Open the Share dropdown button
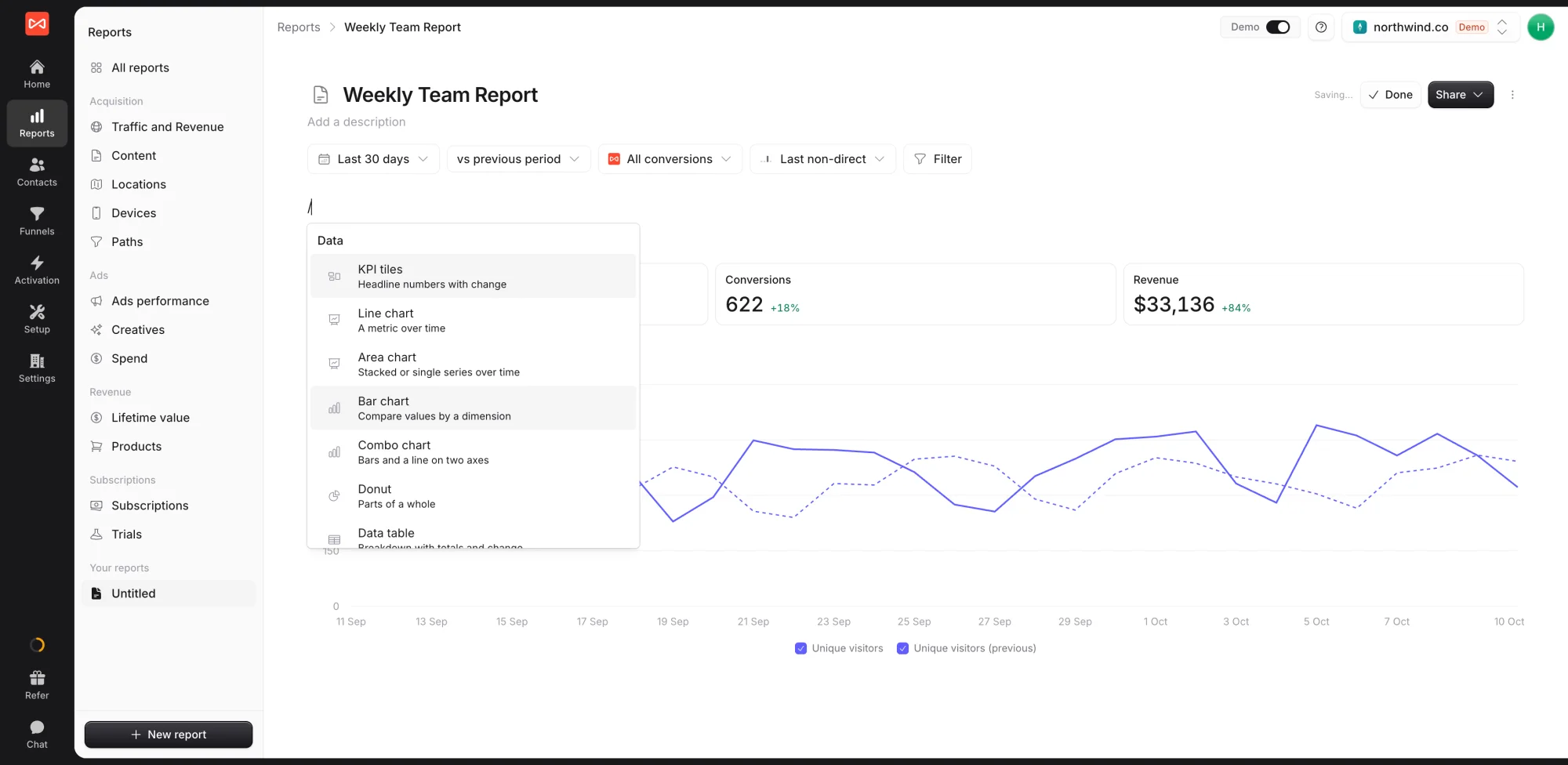The image size is (1568, 765). (1461, 95)
